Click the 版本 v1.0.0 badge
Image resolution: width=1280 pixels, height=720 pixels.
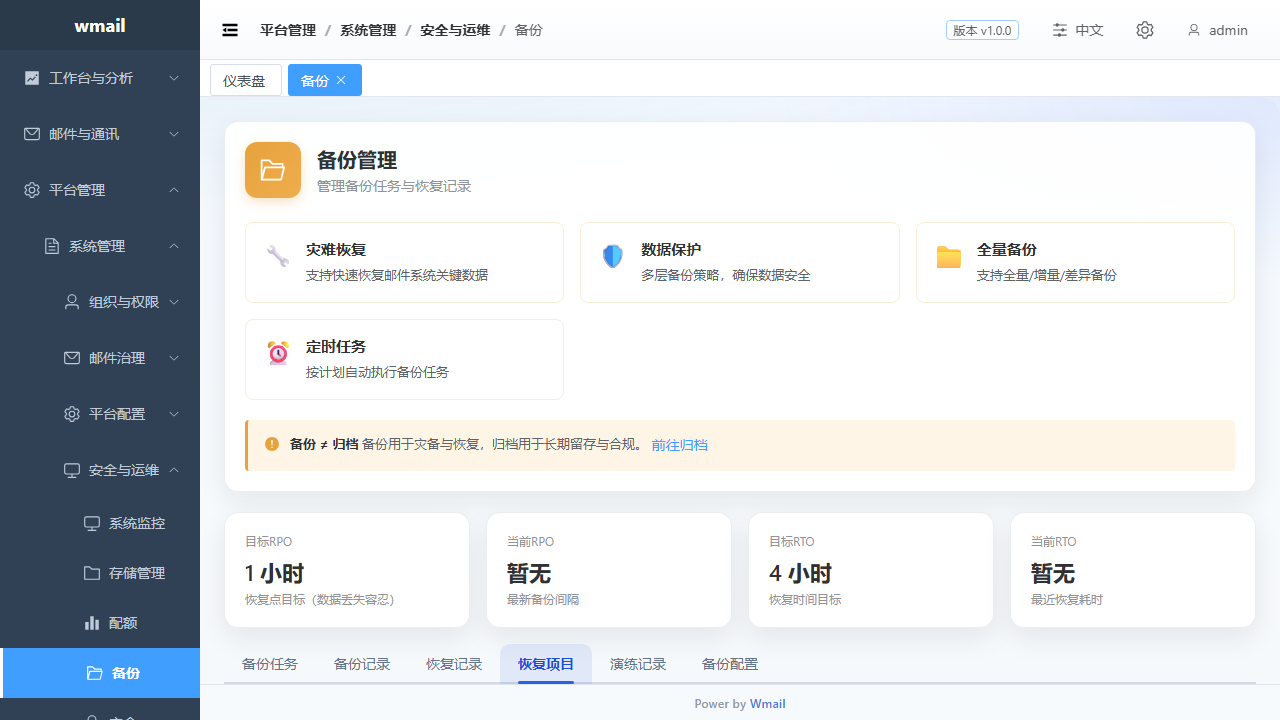[x=982, y=30]
